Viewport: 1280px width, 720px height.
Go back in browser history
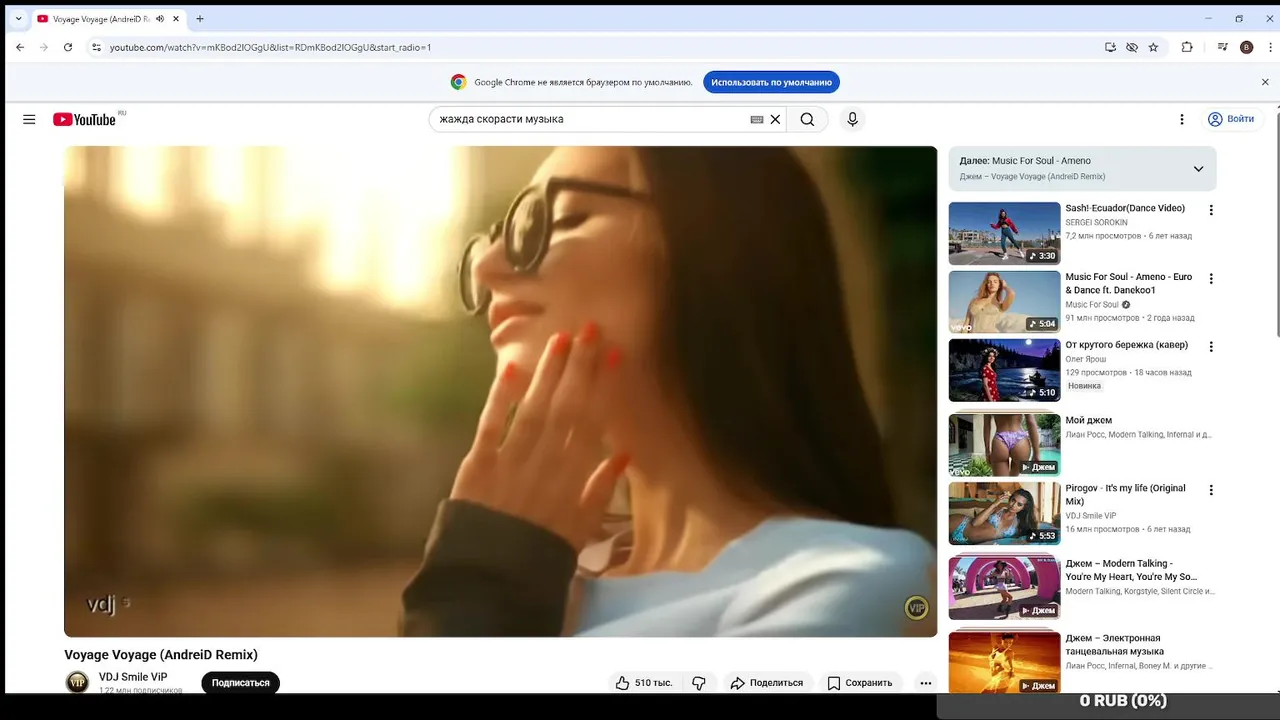20,47
